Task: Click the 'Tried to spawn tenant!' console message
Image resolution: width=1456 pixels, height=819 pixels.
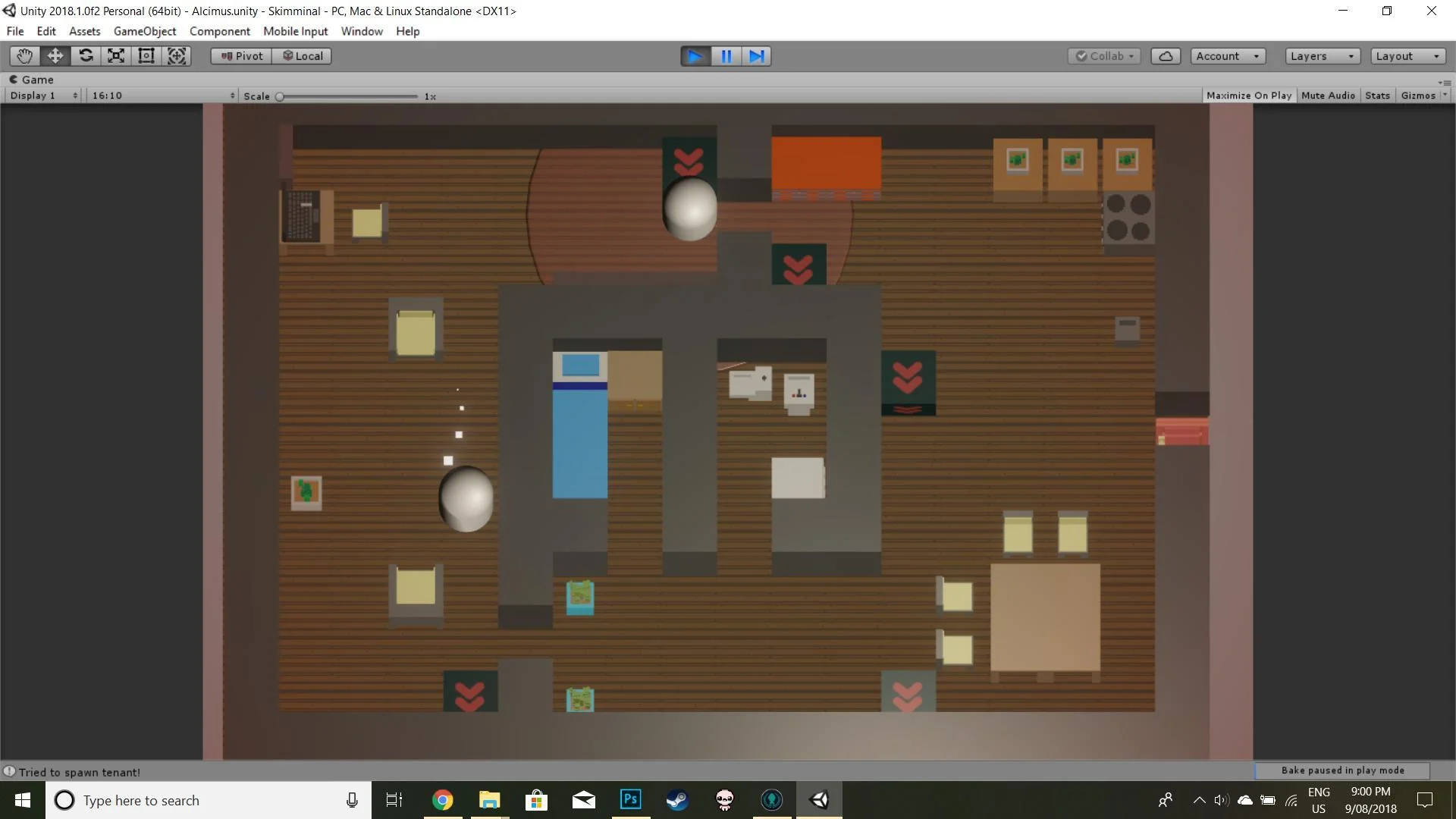Action: pyautogui.click(x=80, y=772)
